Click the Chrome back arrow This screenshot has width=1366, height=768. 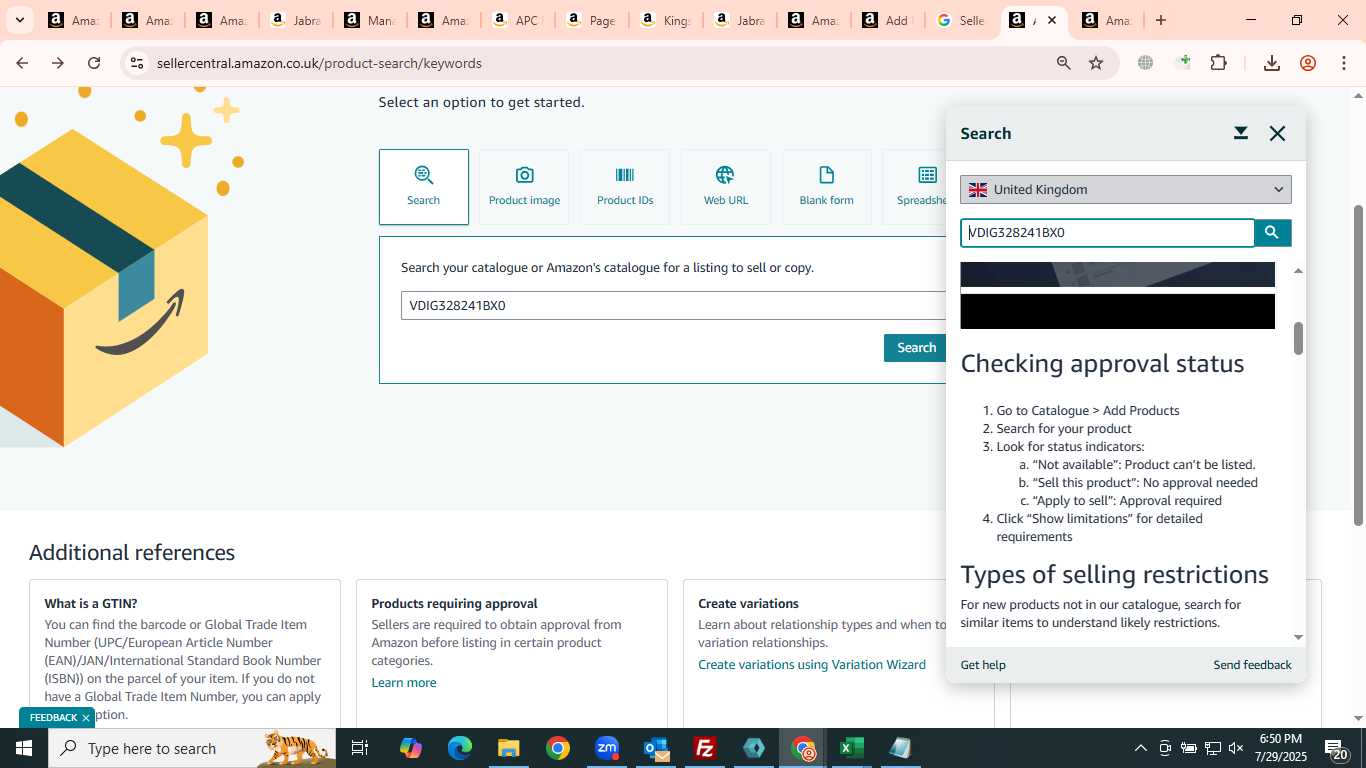(x=22, y=63)
